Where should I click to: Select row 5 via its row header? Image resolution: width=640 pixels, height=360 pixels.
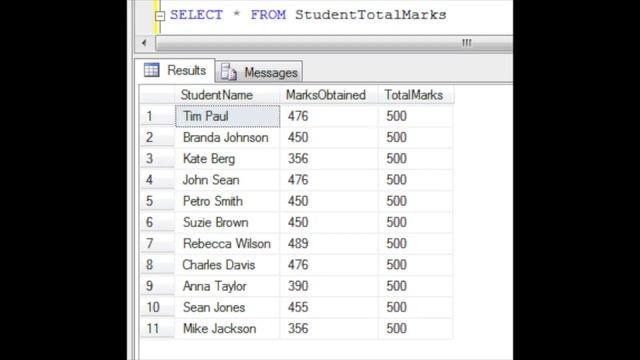[157, 201]
